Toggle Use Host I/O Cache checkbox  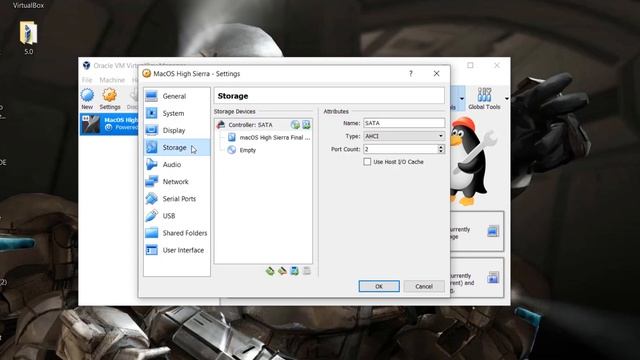pyautogui.click(x=367, y=162)
